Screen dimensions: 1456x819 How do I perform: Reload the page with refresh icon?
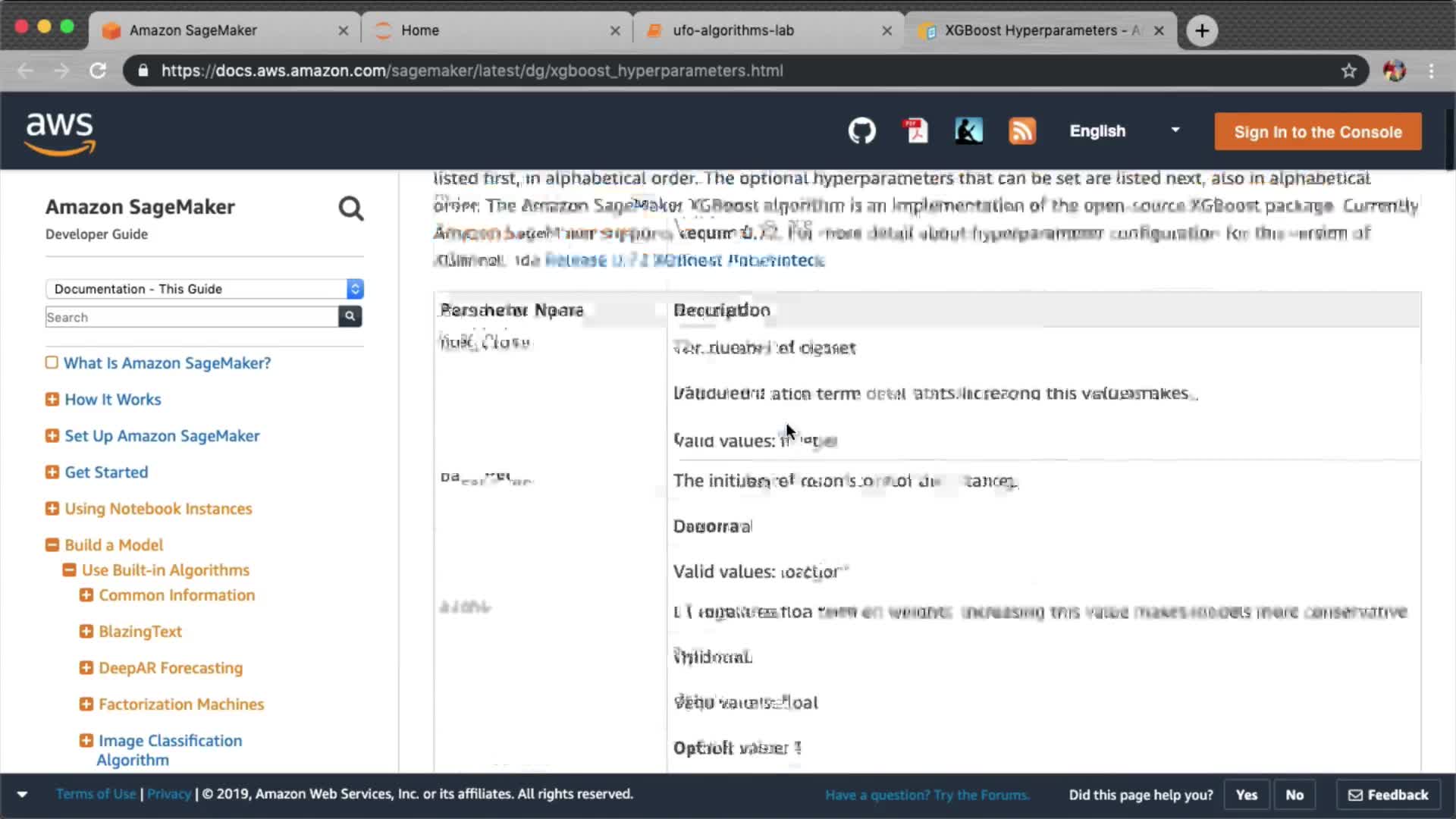tap(98, 71)
